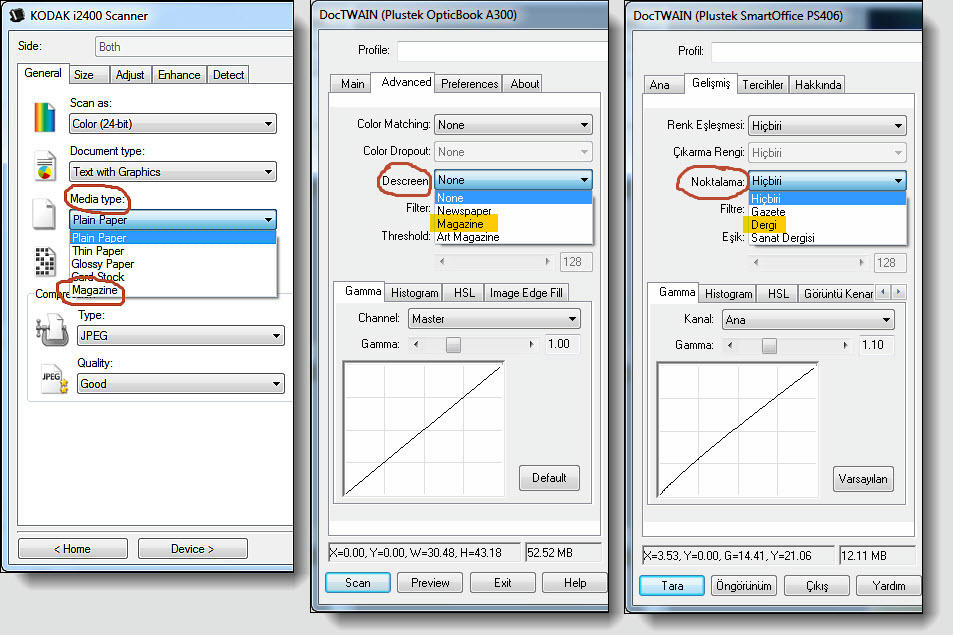Open the Color Matching dropdown in OpticBook
This screenshot has height=635, width=953.
[x=513, y=125]
